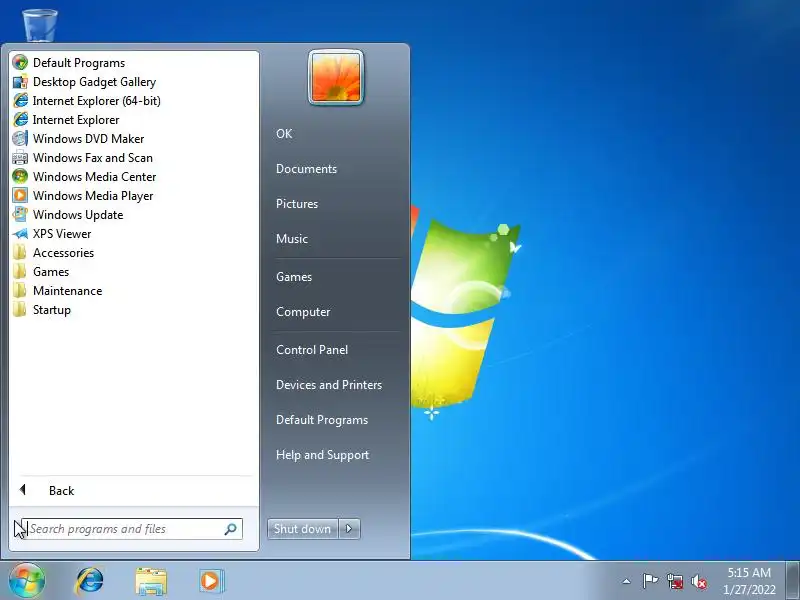Open XPS Viewer icon
The image size is (800, 600).
[x=20, y=234]
